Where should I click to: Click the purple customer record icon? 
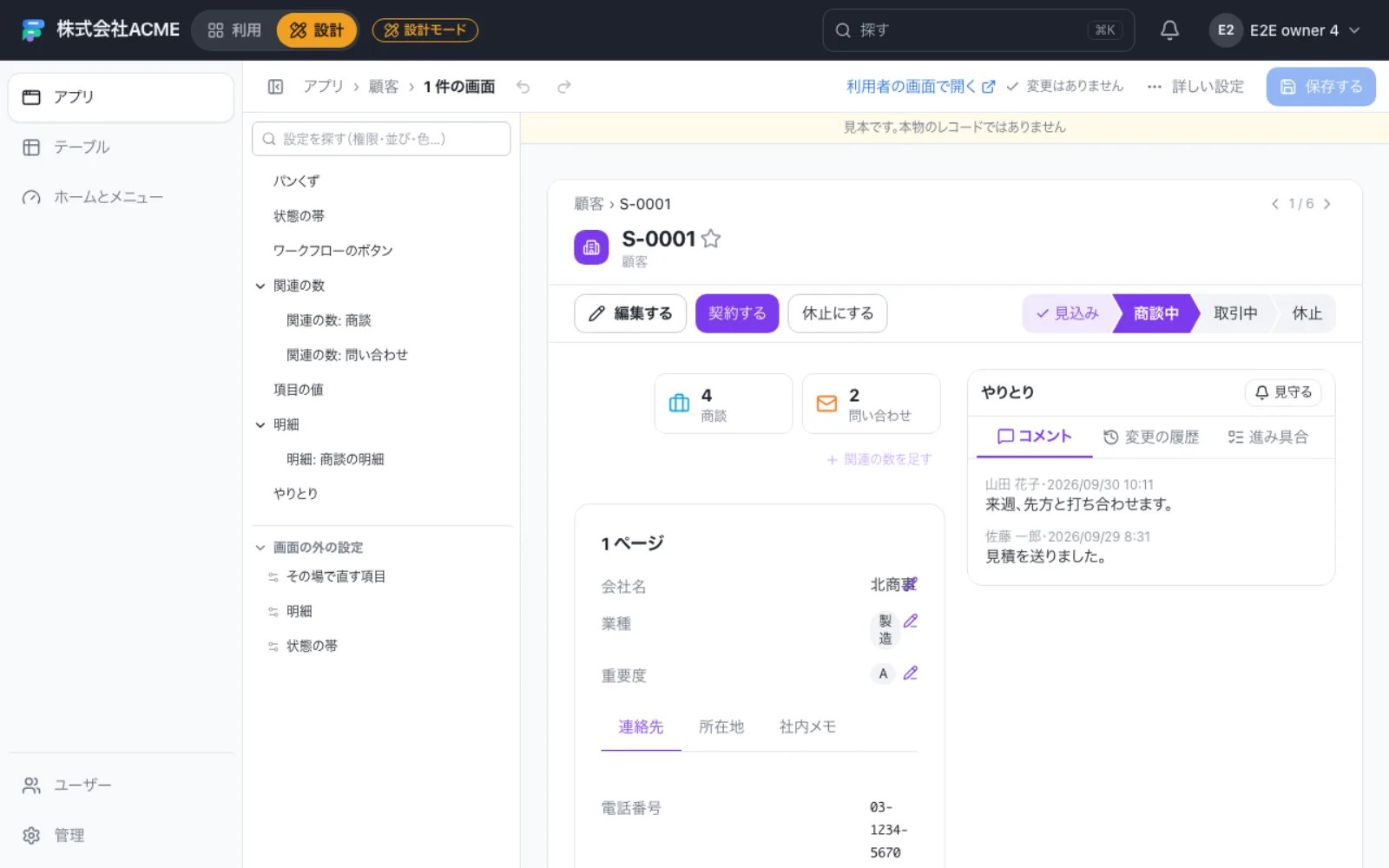click(591, 247)
